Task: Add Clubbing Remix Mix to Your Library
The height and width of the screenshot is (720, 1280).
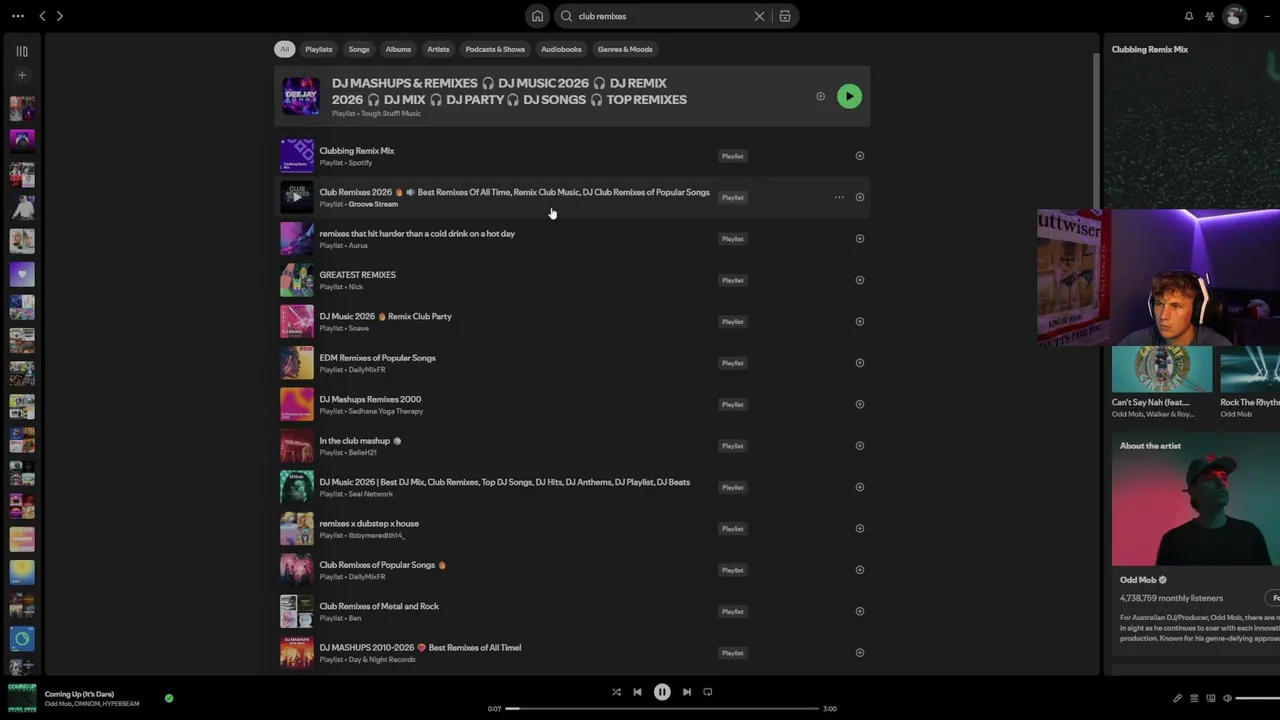Action: [860, 156]
